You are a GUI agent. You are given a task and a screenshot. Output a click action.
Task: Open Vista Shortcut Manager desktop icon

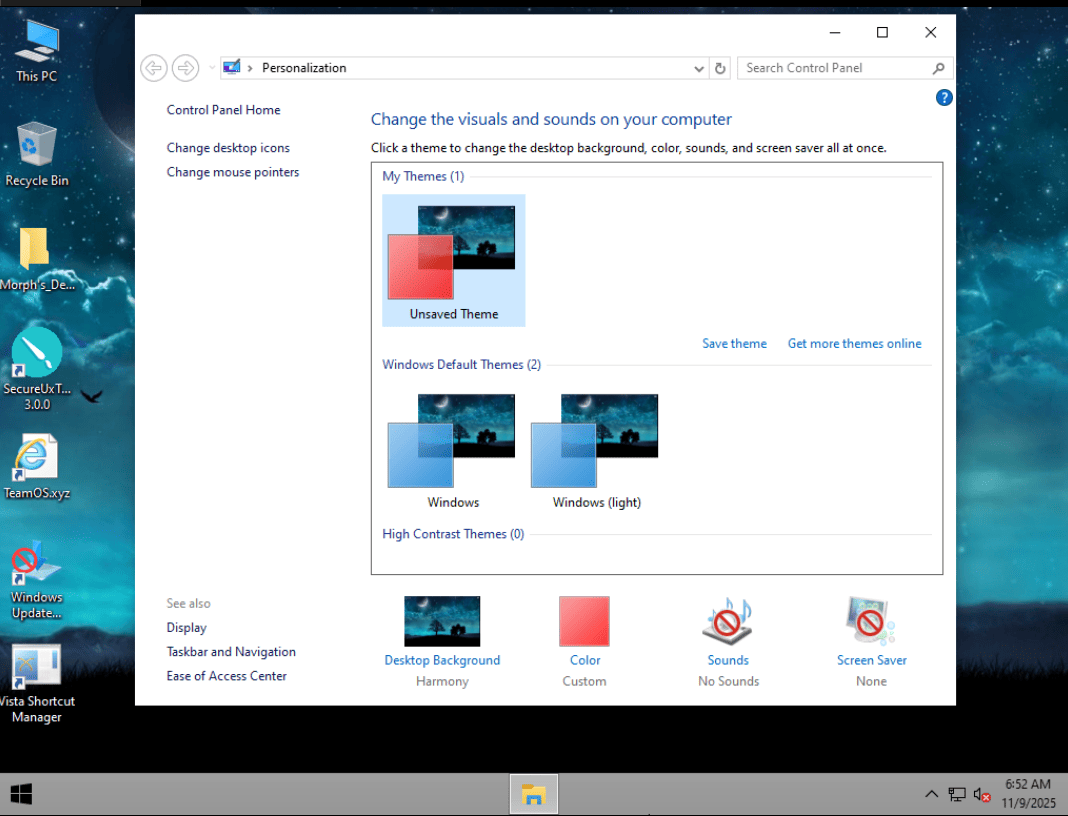[x=37, y=684]
